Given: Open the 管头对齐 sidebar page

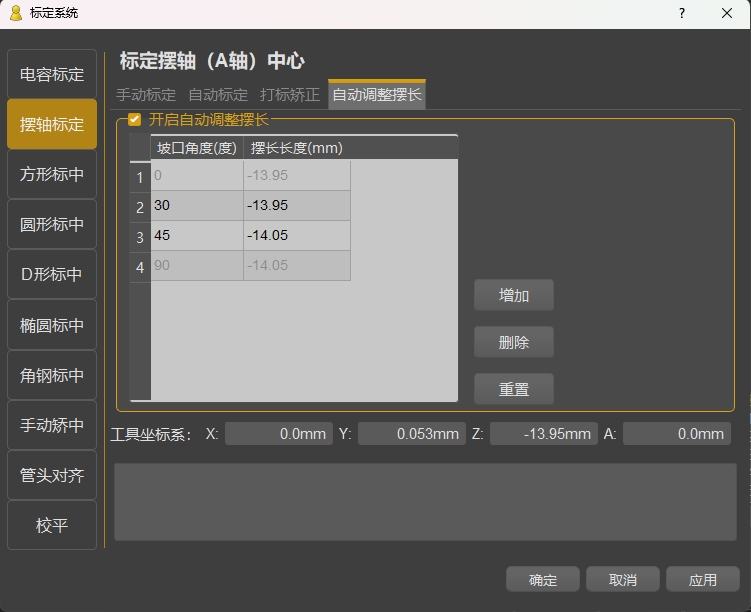Looking at the screenshot, I should (52, 475).
